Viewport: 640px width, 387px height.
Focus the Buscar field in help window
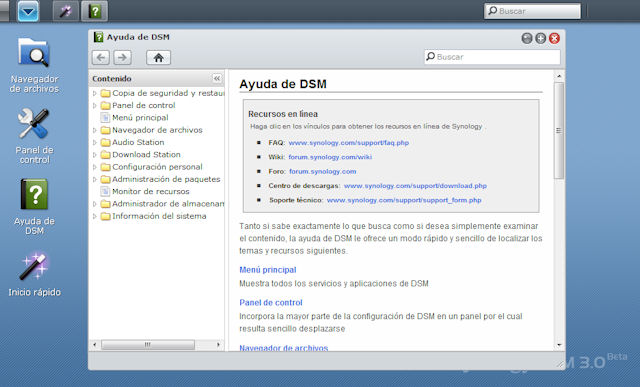tap(492, 57)
